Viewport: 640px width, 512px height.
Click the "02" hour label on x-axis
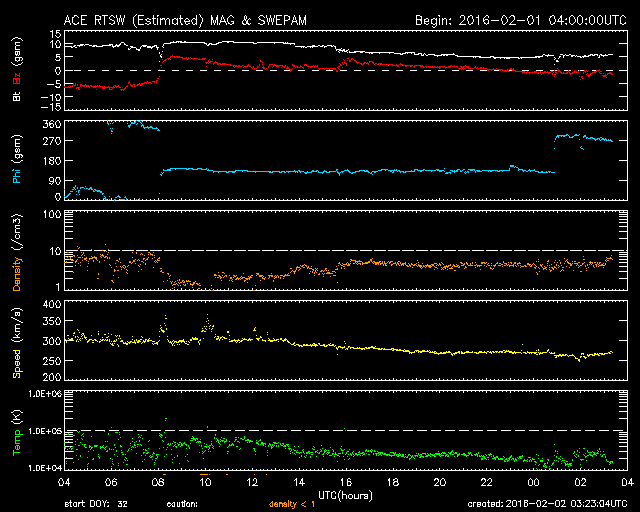tap(580, 483)
